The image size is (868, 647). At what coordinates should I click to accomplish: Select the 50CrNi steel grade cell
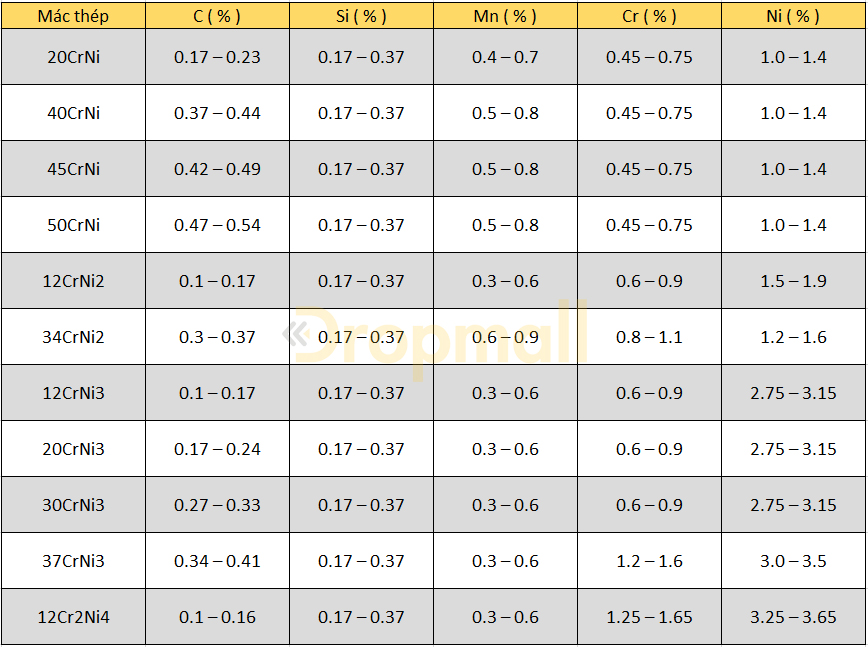click(73, 225)
